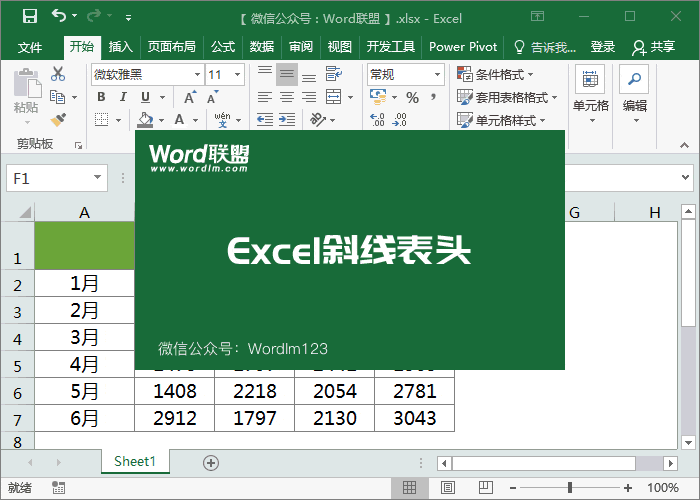Open the 条件格式 dropdown

pos(496,74)
